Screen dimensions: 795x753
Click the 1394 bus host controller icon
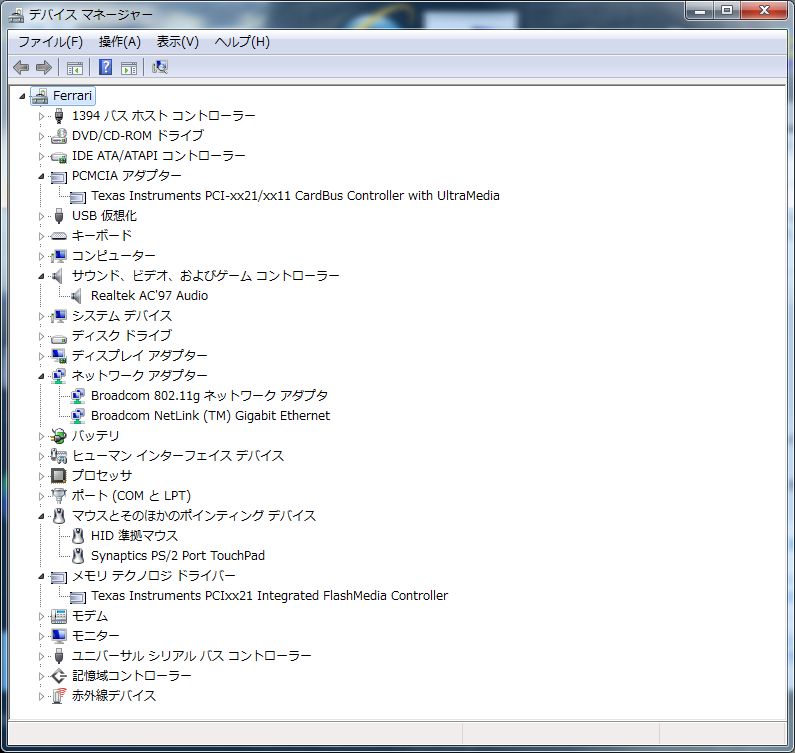pyautogui.click(x=59, y=116)
